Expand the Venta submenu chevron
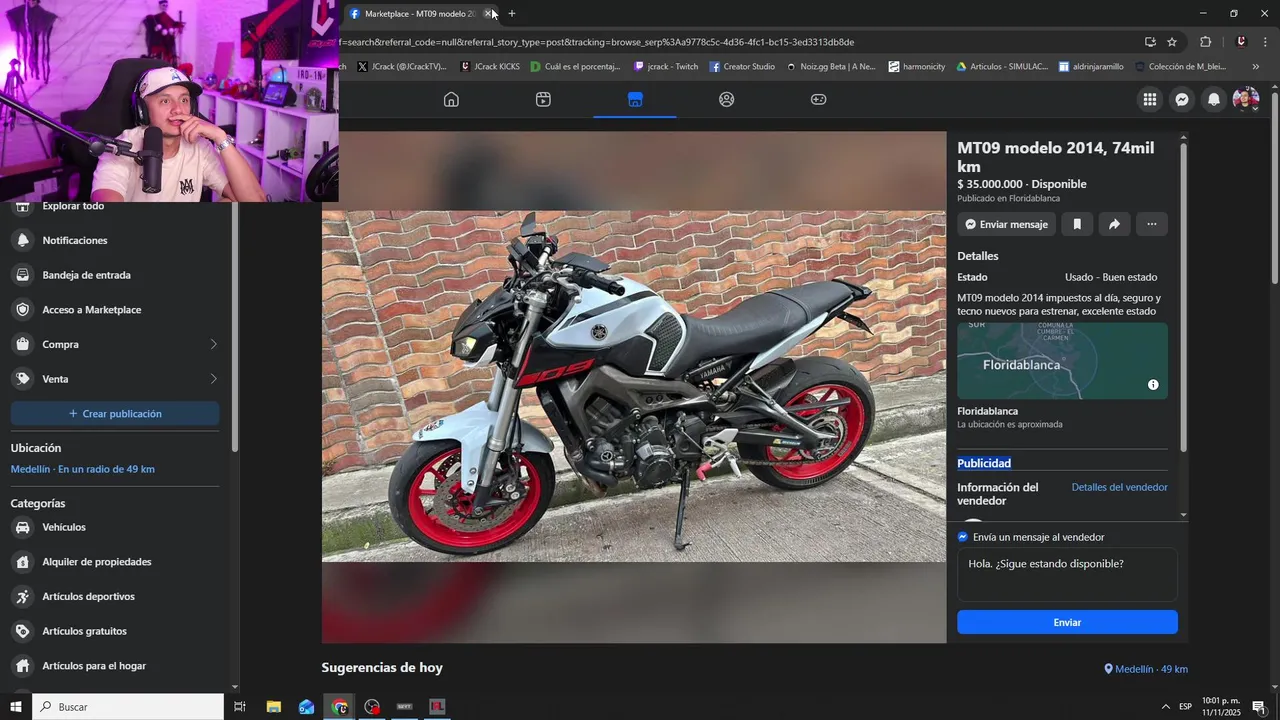 coord(213,379)
